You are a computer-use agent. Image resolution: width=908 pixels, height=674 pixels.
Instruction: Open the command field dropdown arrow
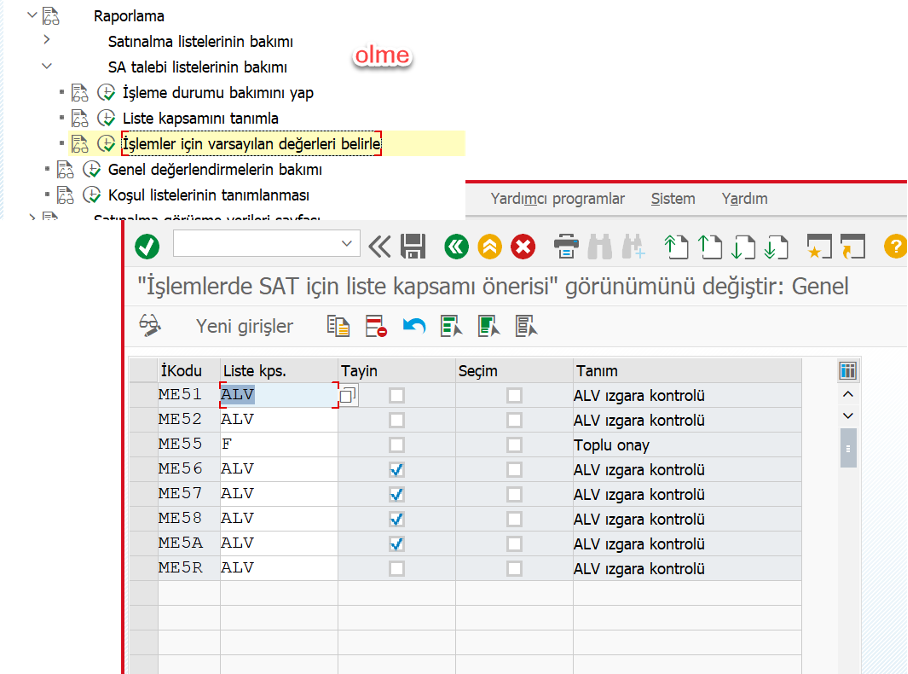347,244
